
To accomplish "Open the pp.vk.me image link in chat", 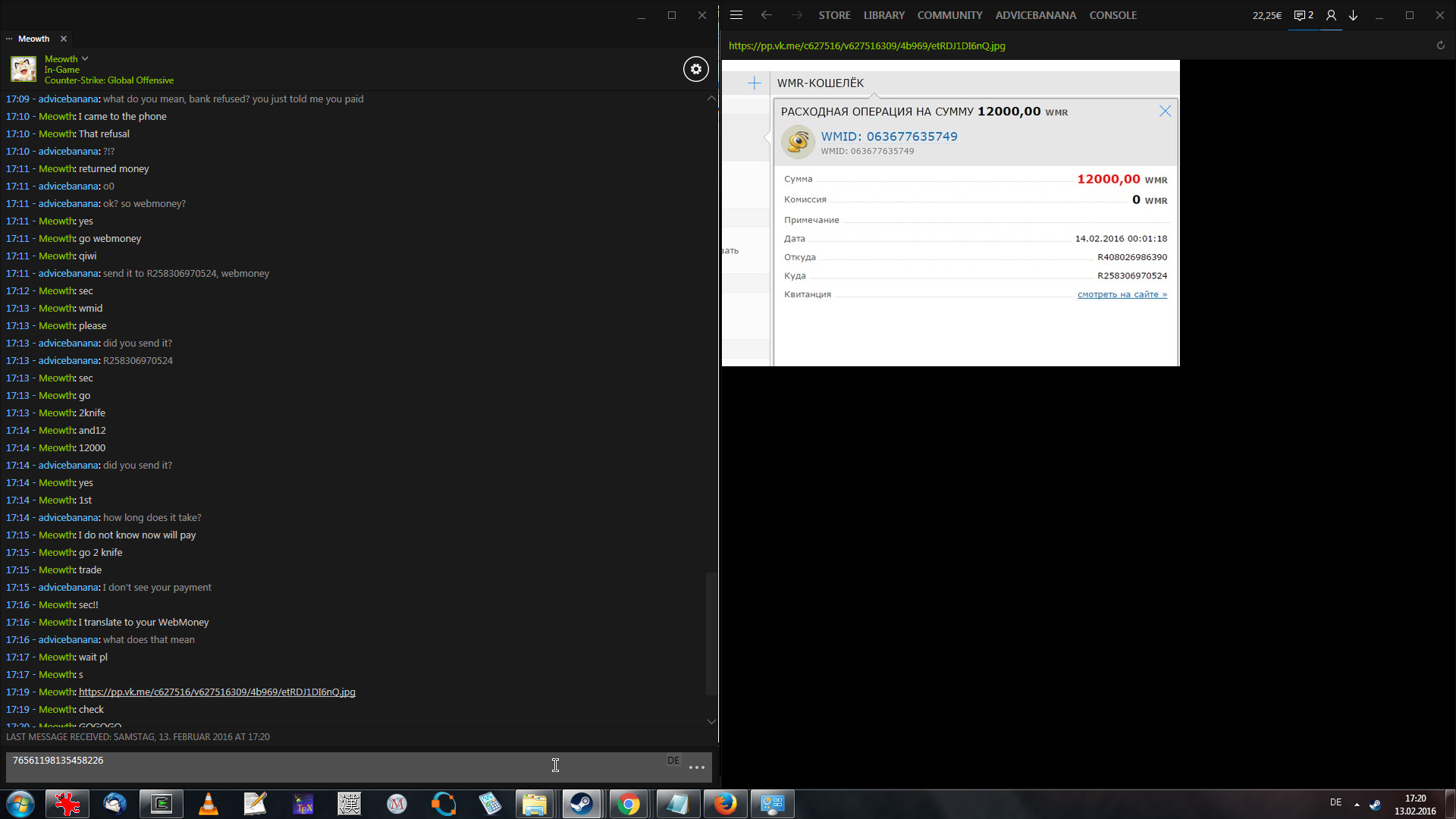I will coord(217,692).
